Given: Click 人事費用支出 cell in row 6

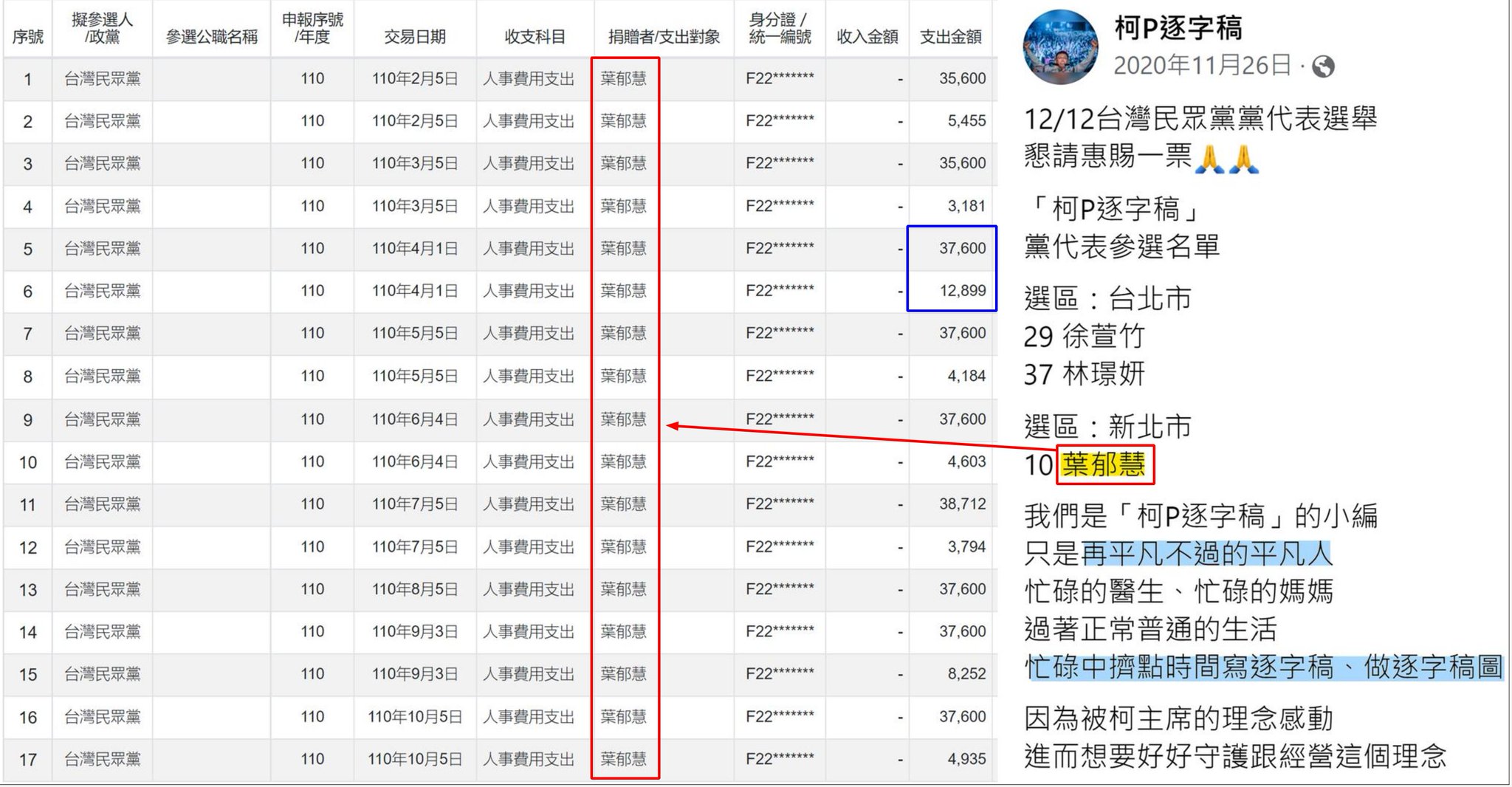Looking at the screenshot, I should tap(529, 291).
